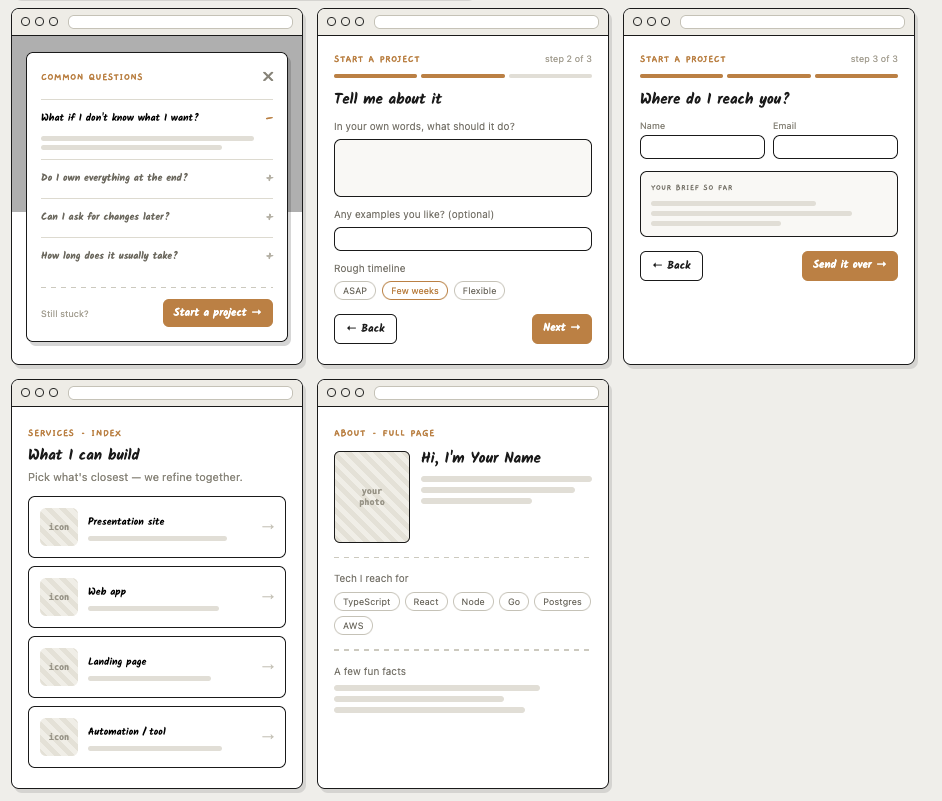
Task: Click the 'Your brief so far' summary box
Action: (769, 204)
